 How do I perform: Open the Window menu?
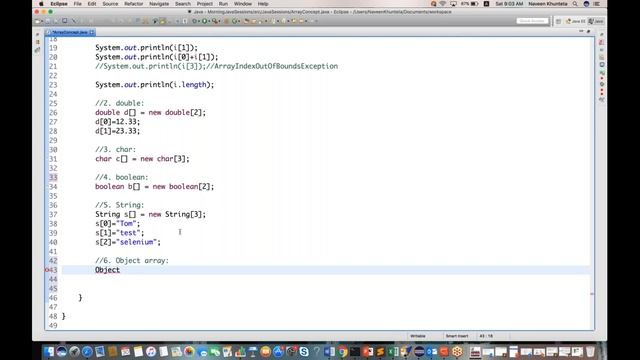point(243,4)
